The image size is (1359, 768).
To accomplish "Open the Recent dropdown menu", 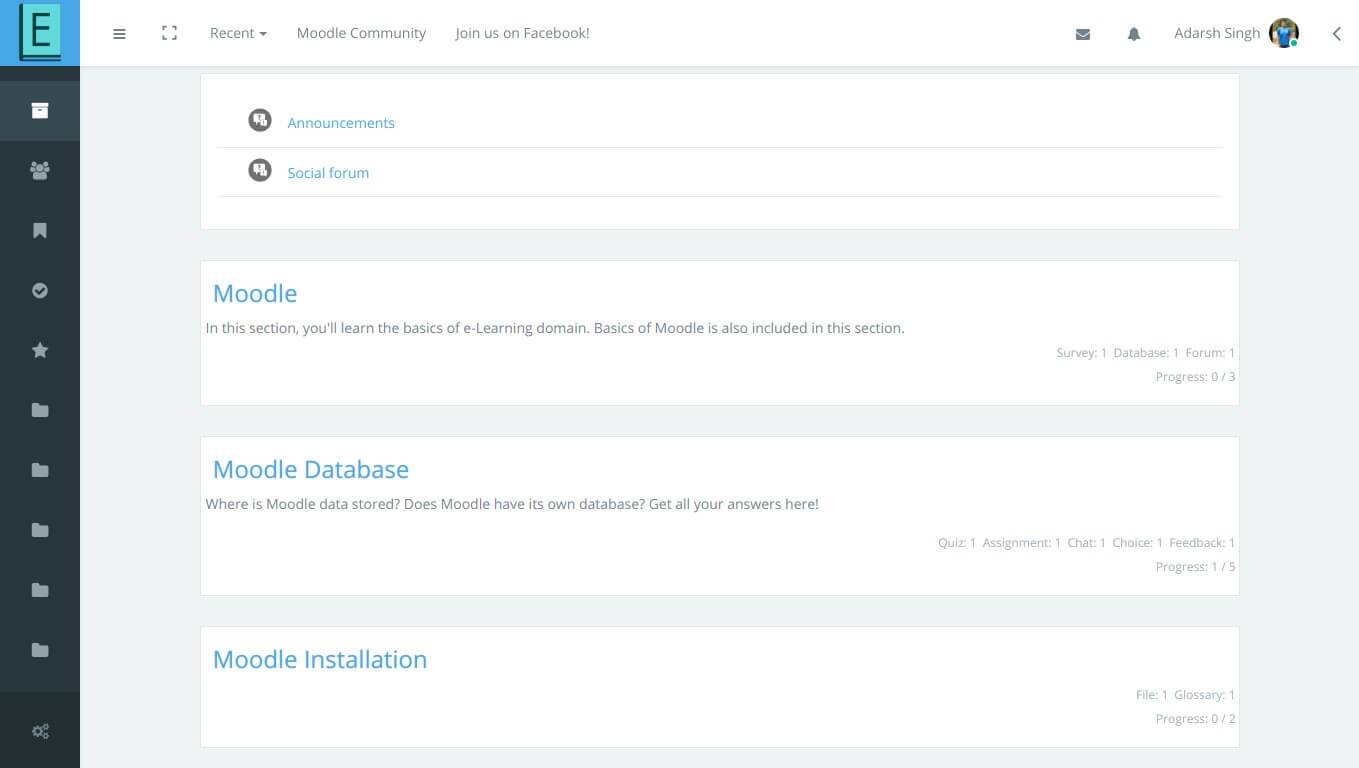I will (x=238, y=33).
